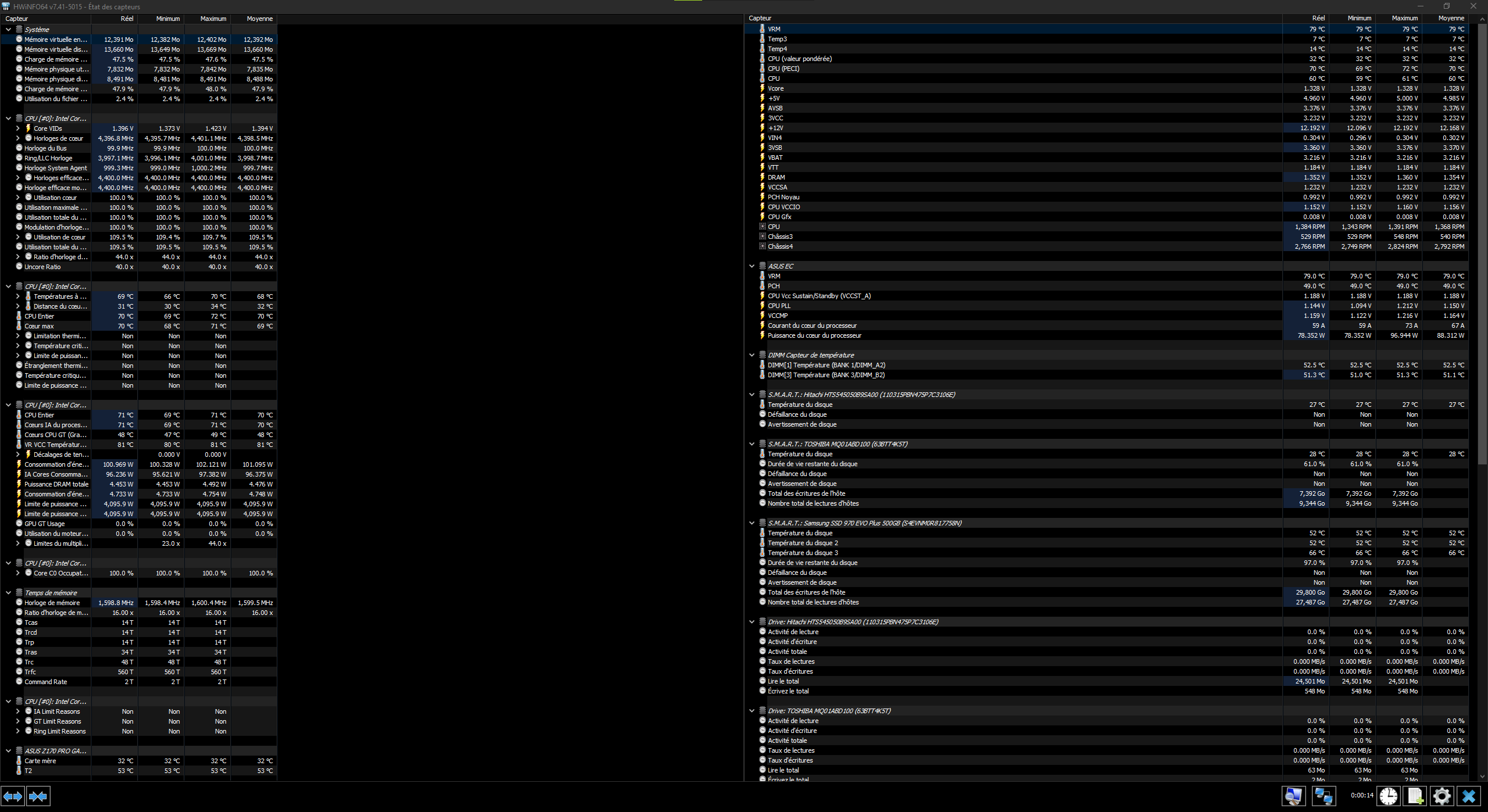
Task: Start logging with the sheet-plus icon
Action: [1415, 796]
